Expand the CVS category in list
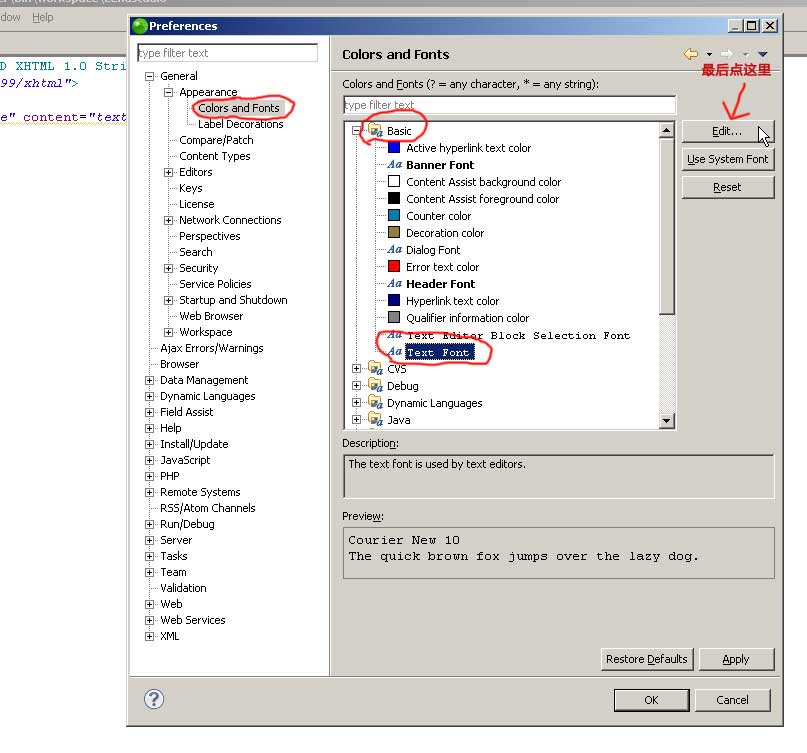This screenshot has height=753, width=807. 356,369
